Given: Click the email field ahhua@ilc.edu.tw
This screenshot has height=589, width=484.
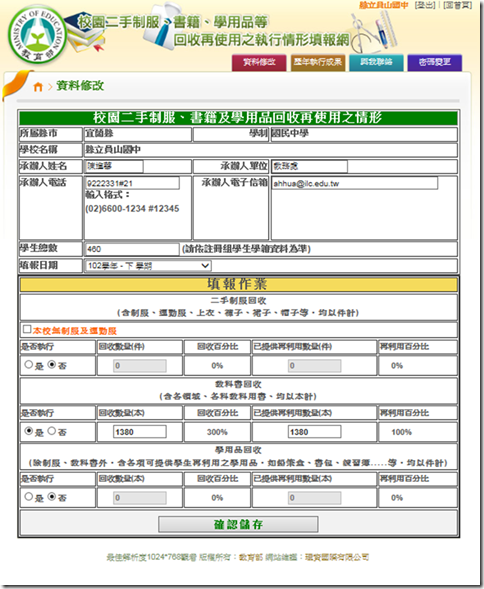Looking at the screenshot, I should click(354, 183).
